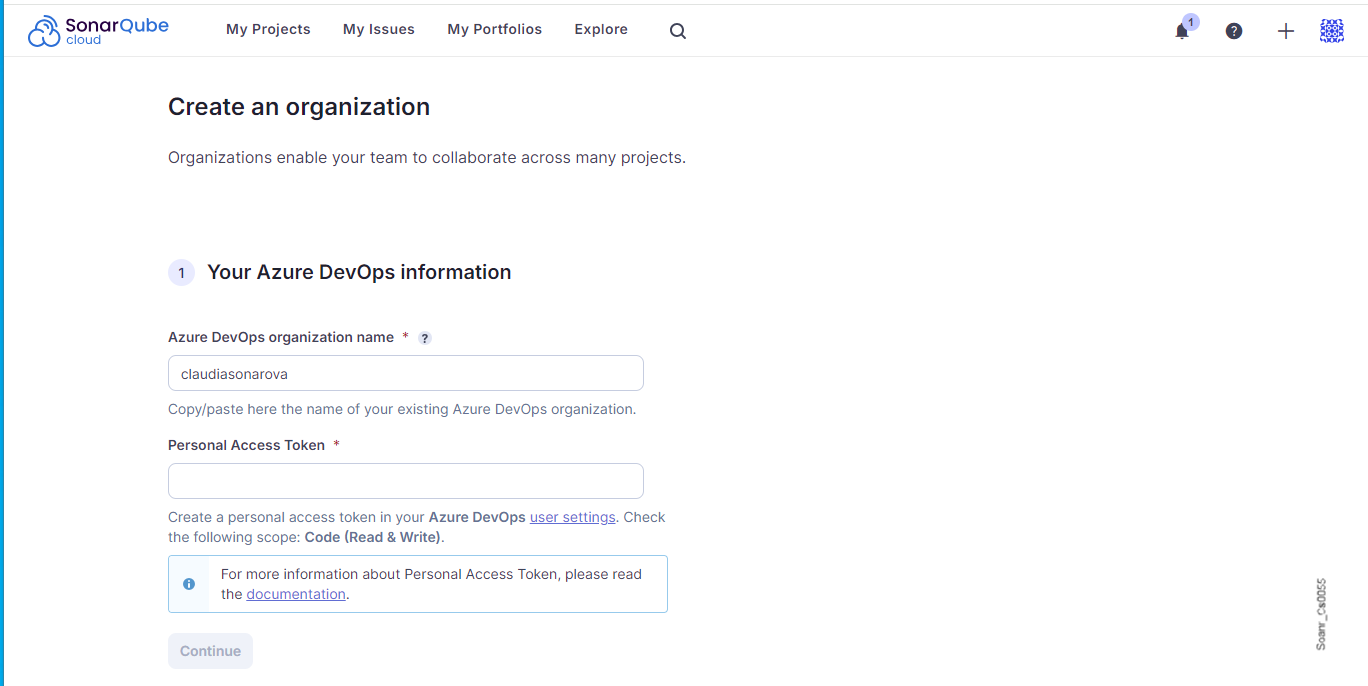
Task: Open the profile avatar menu
Action: click(x=1331, y=31)
